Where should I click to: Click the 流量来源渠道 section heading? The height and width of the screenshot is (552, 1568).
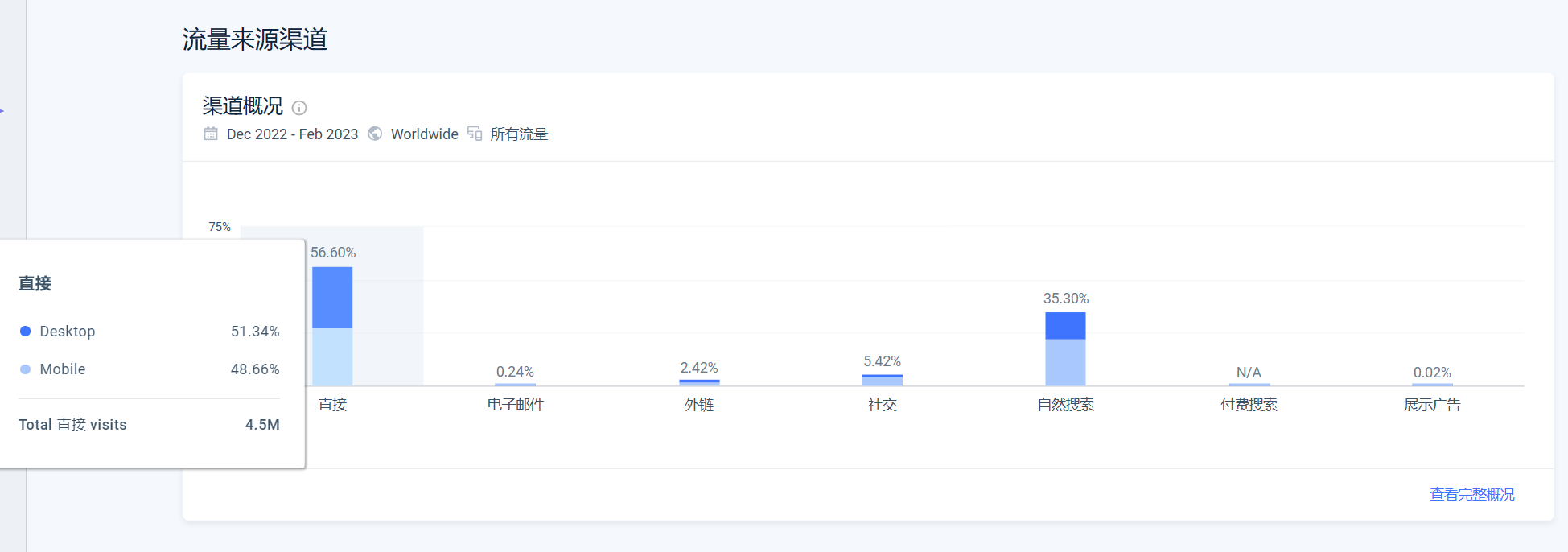pos(254,39)
